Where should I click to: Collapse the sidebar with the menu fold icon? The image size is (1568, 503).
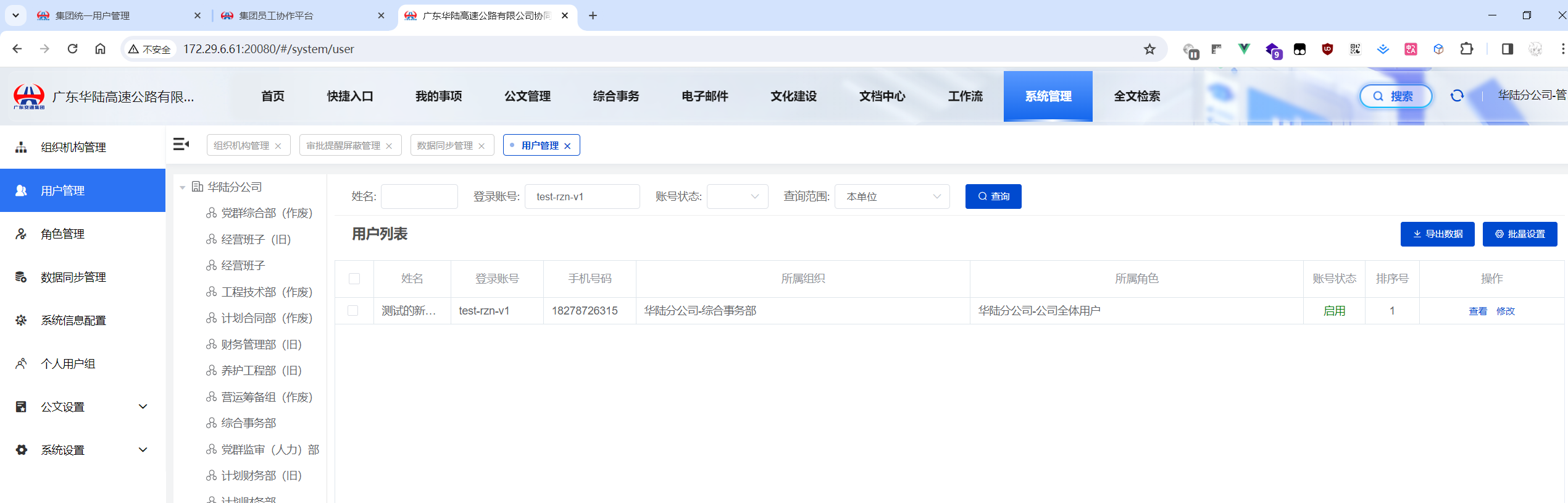tap(181, 145)
